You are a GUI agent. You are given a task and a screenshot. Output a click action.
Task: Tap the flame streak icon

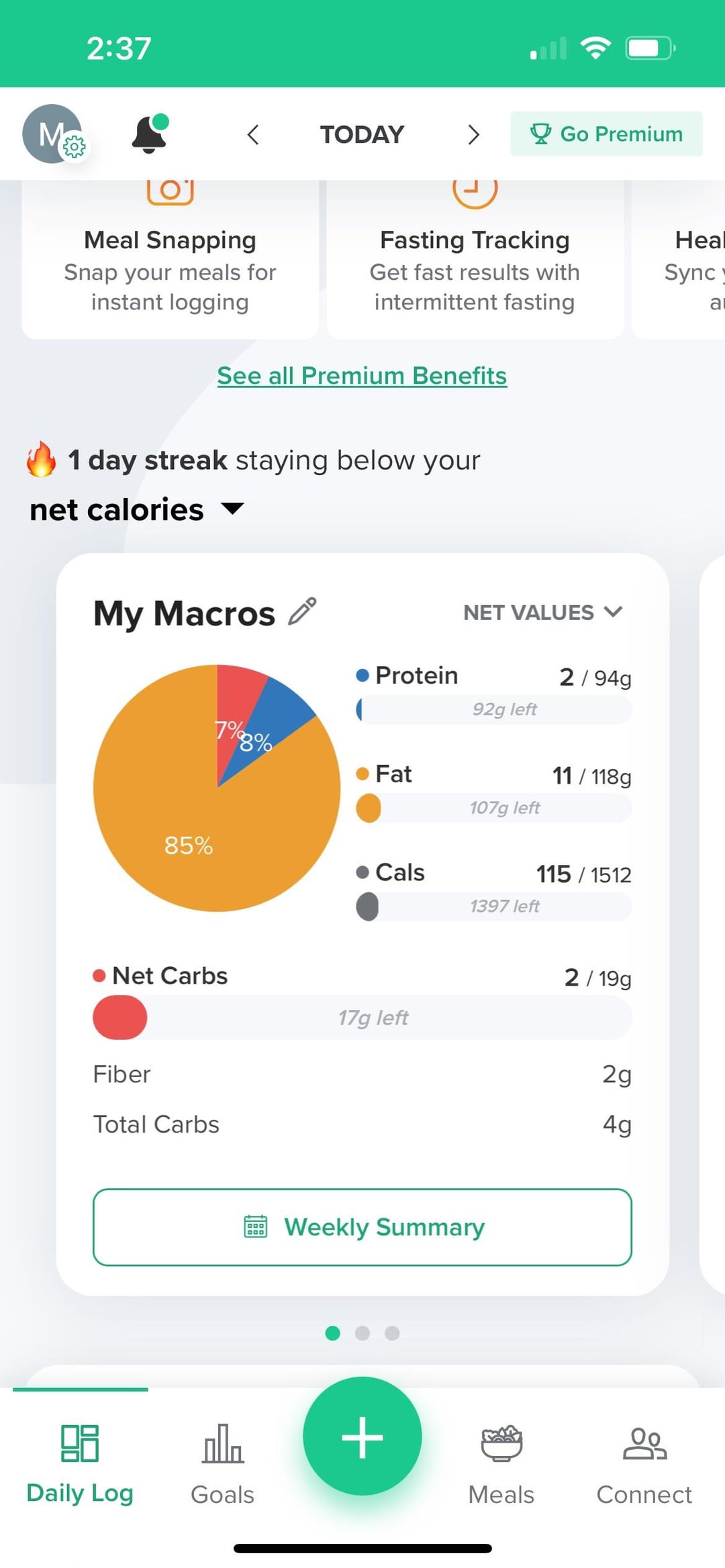41,460
